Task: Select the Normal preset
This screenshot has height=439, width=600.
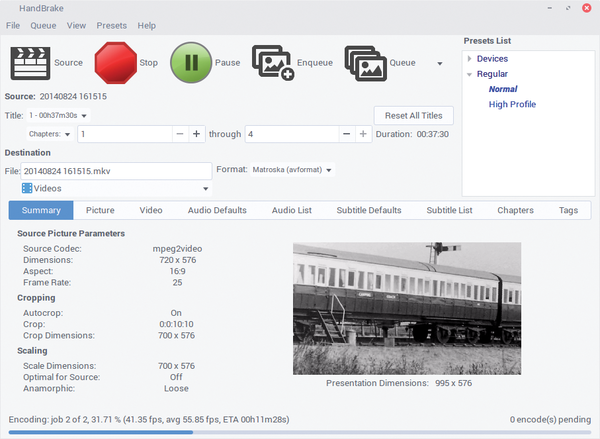Action: [x=503, y=89]
